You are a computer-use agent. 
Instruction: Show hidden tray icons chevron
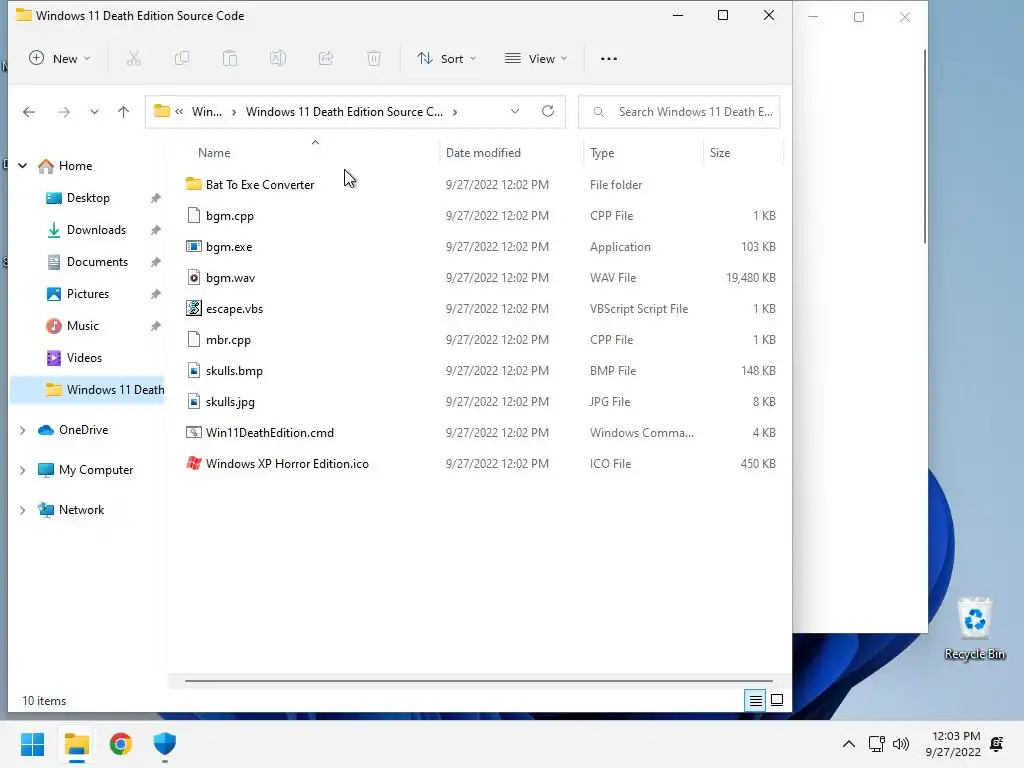point(849,744)
